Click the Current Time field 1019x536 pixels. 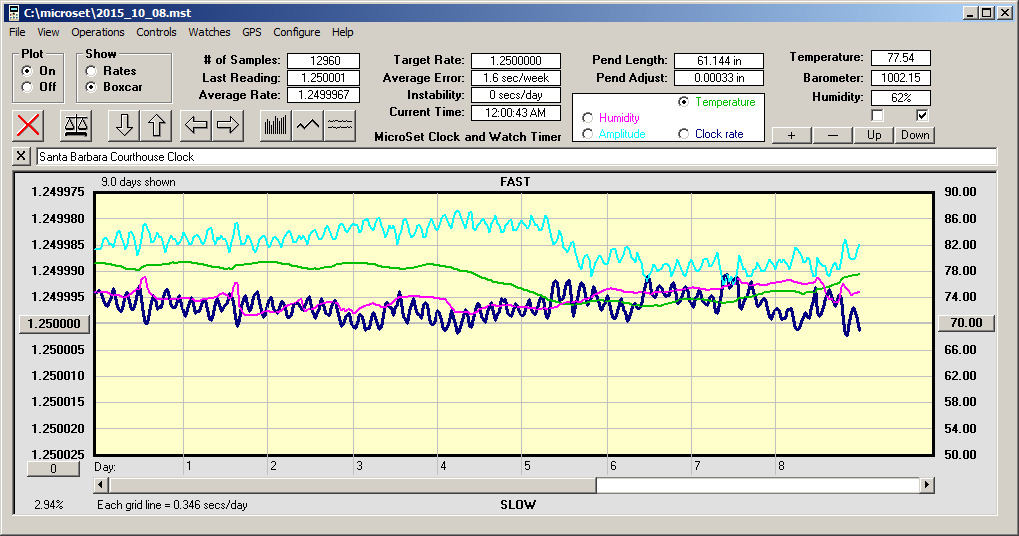point(516,112)
